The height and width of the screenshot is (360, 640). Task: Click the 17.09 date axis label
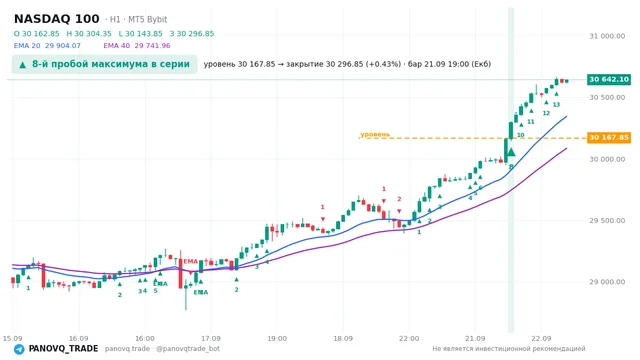(211, 338)
